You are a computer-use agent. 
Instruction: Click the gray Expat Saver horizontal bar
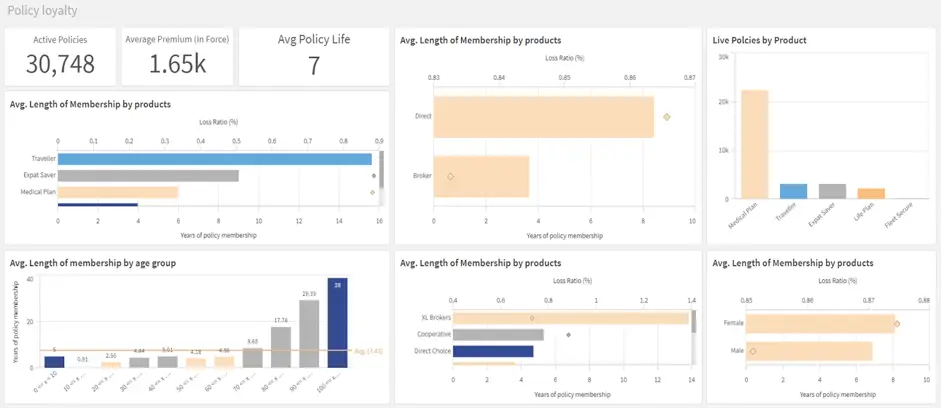click(x=148, y=175)
